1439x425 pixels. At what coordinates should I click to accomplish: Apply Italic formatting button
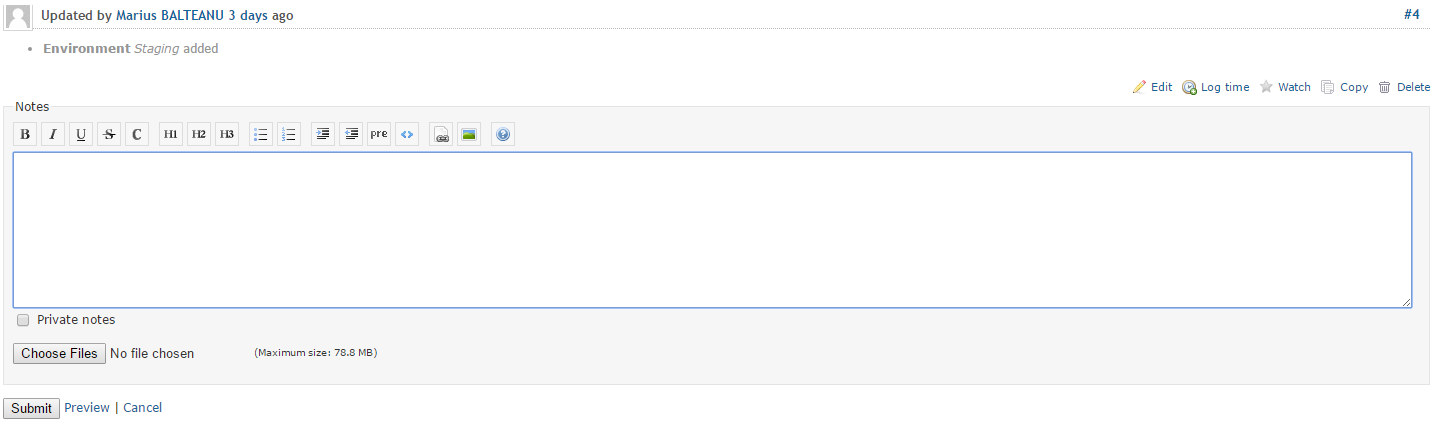pyautogui.click(x=53, y=134)
